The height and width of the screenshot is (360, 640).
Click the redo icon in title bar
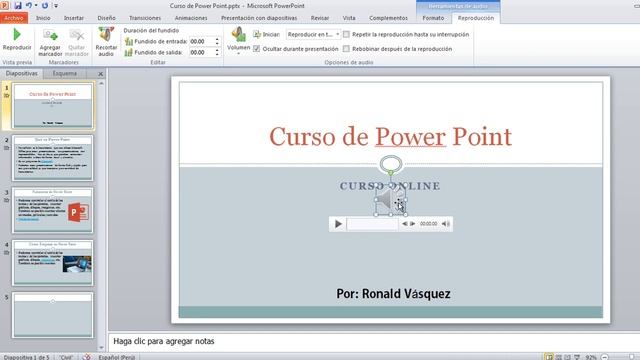(x=45, y=6)
